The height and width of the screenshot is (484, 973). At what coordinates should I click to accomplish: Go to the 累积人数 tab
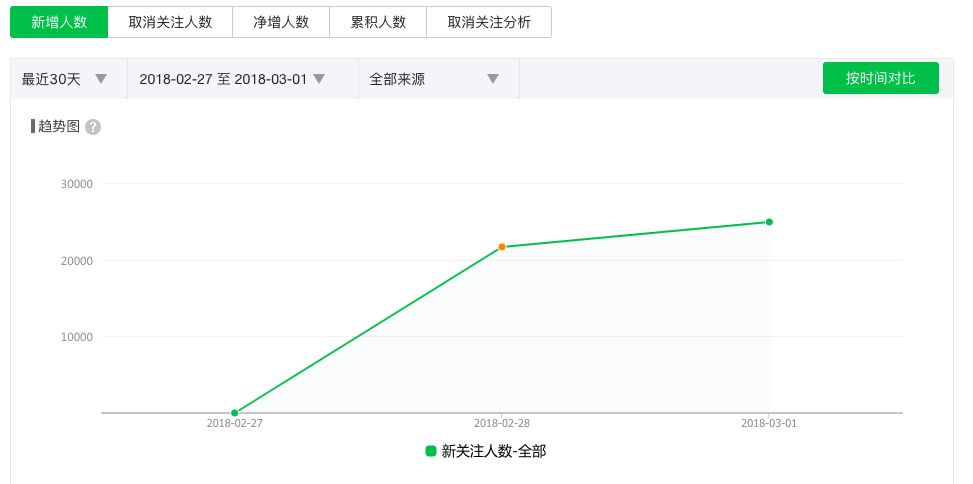(x=377, y=22)
